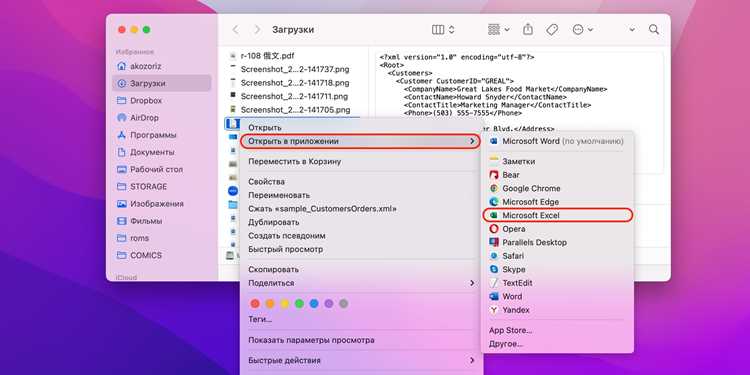Apply the red color tag

tap(255, 304)
